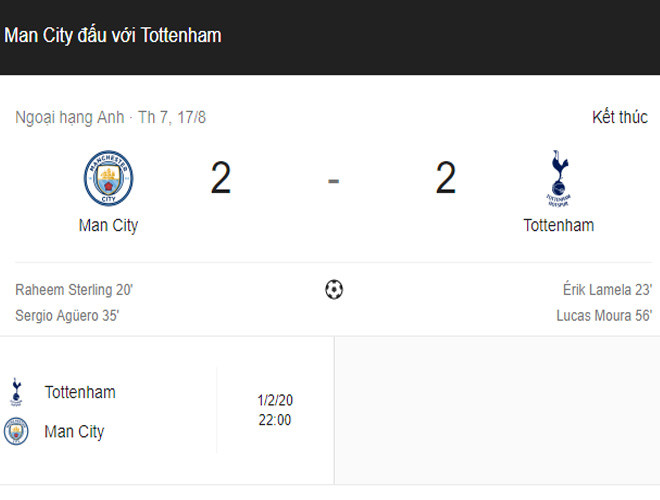Image resolution: width=660 pixels, height=500 pixels.
Task: Select goal scorer Lucas Moura 56'
Action: (604, 316)
